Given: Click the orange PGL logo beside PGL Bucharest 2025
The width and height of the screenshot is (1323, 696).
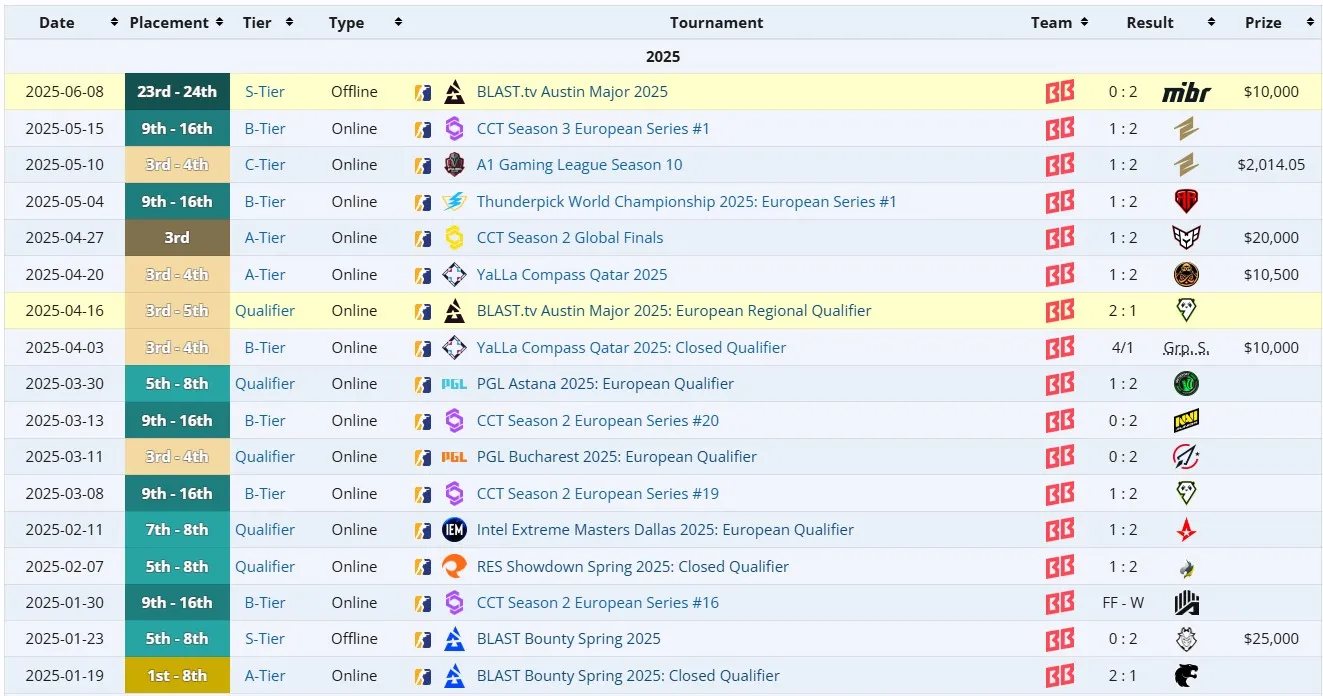Looking at the screenshot, I should coord(454,457).
